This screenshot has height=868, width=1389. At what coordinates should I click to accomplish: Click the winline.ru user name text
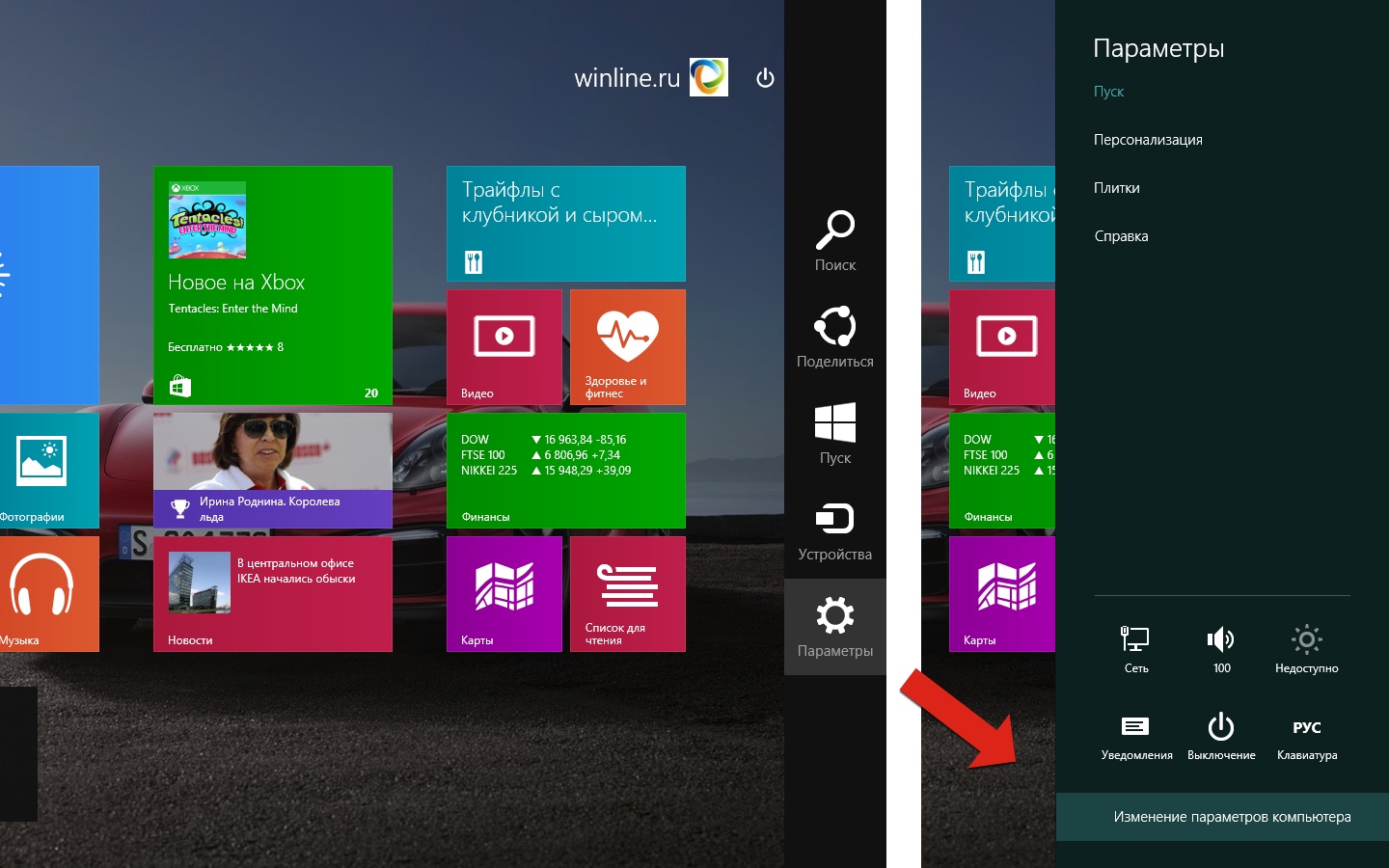coord(627,78)
